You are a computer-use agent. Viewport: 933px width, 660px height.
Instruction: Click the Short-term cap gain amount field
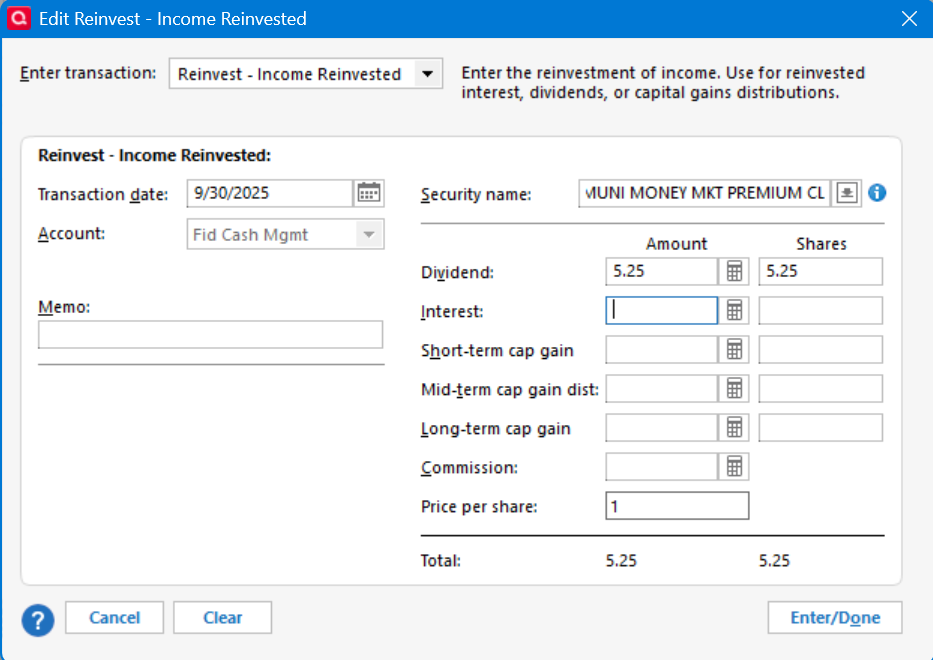point(662,350)
